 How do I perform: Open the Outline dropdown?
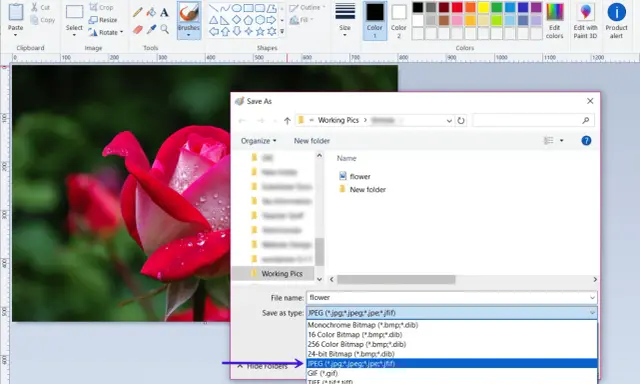pyautogui.click(x=307, y=7)
